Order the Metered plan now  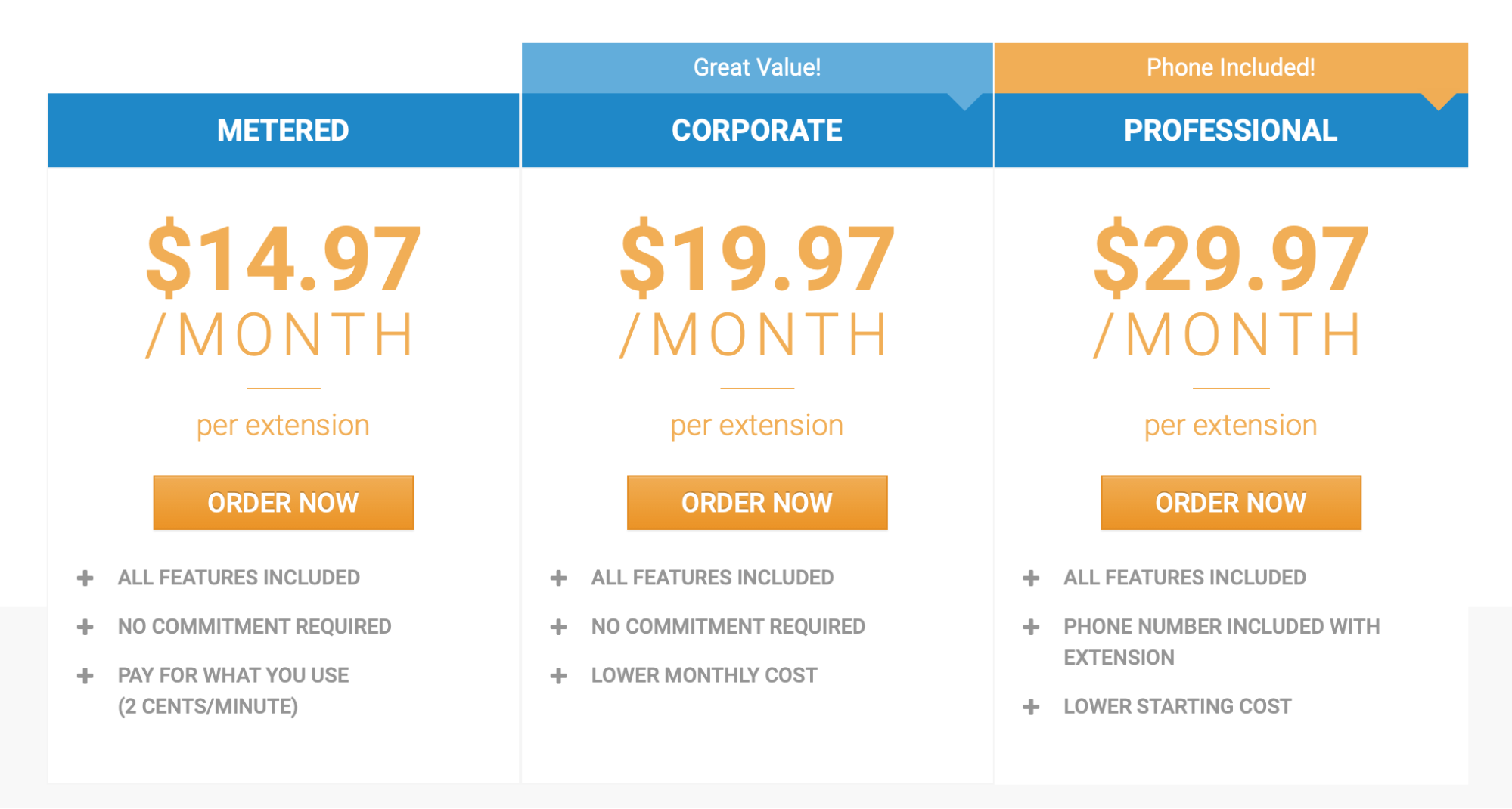coord(283,503)
